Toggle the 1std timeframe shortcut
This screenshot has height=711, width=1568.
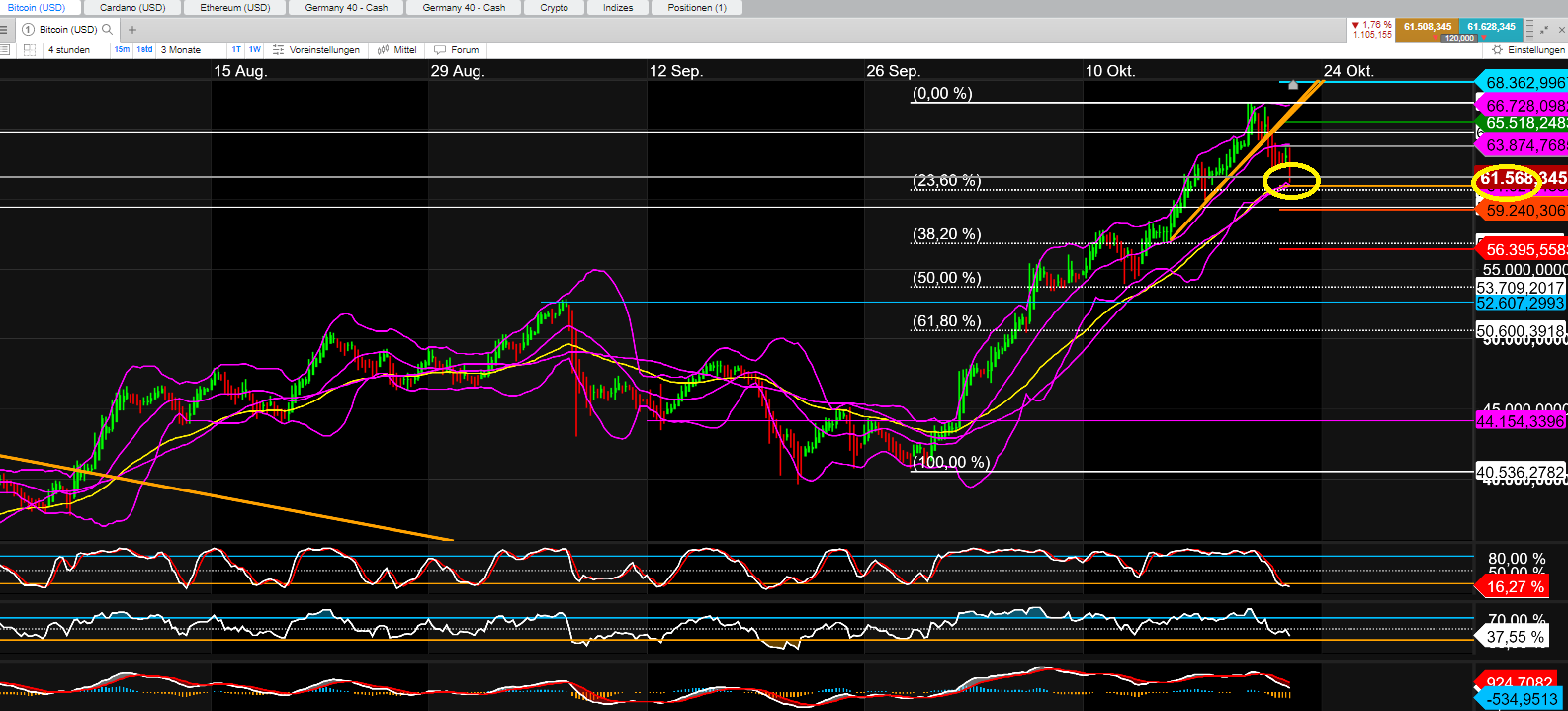pyautogui.click(x=144, y=49)
